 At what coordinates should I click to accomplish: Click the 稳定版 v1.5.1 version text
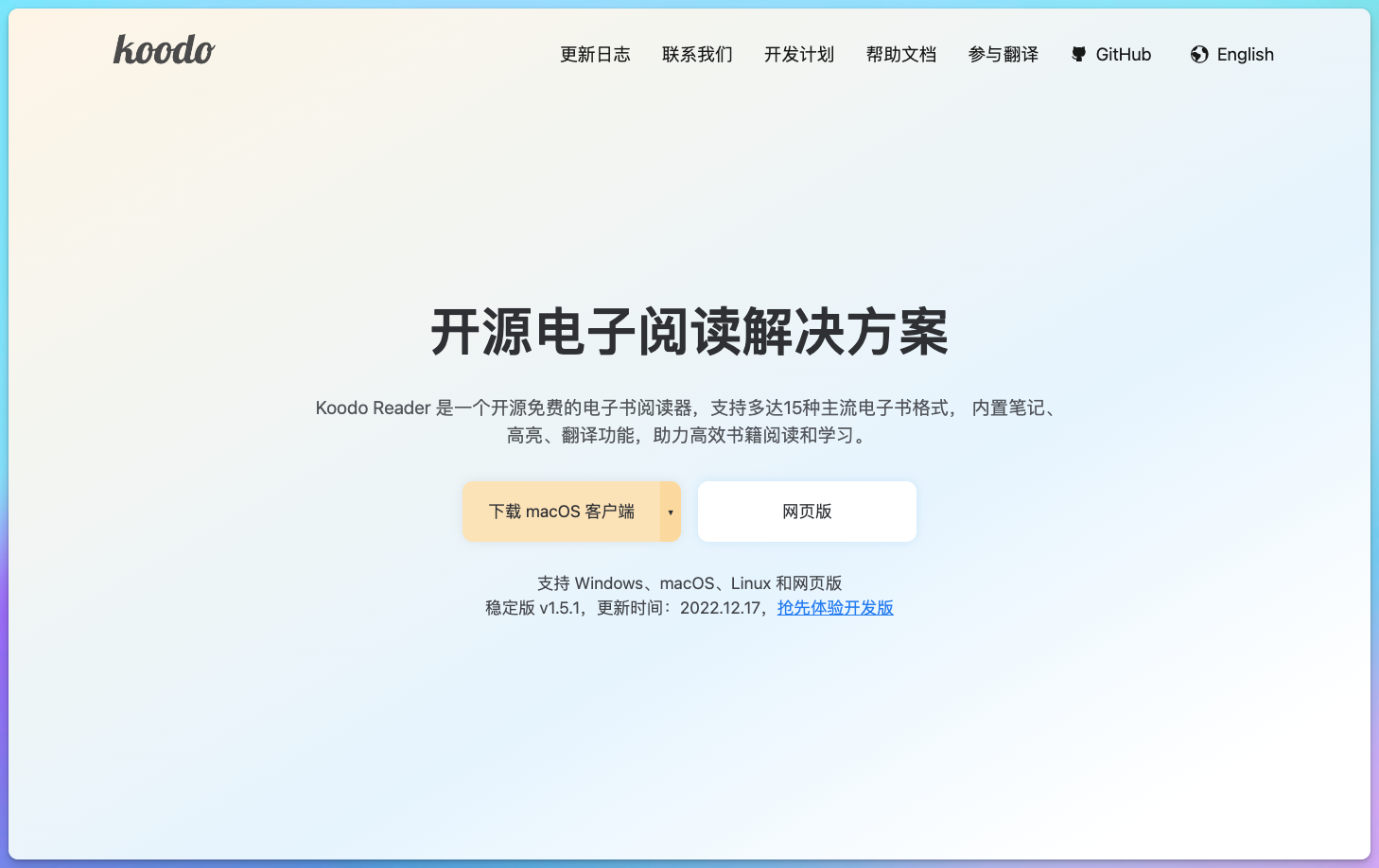tap(533, 608)
